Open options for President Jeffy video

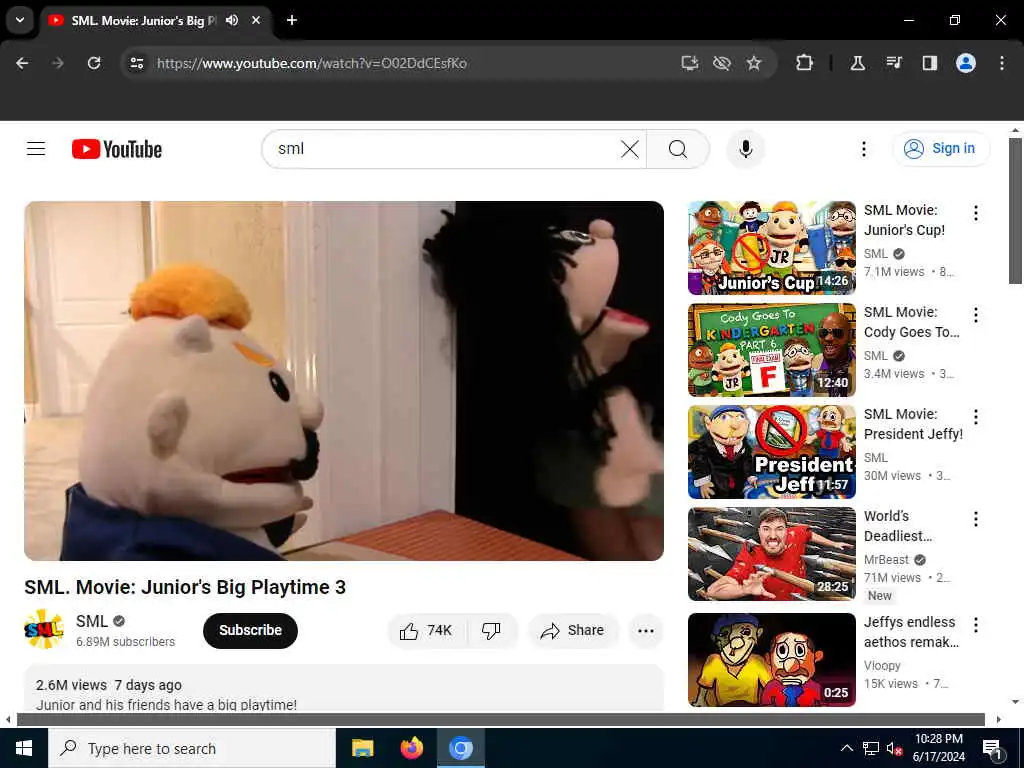tap(975, 417)
